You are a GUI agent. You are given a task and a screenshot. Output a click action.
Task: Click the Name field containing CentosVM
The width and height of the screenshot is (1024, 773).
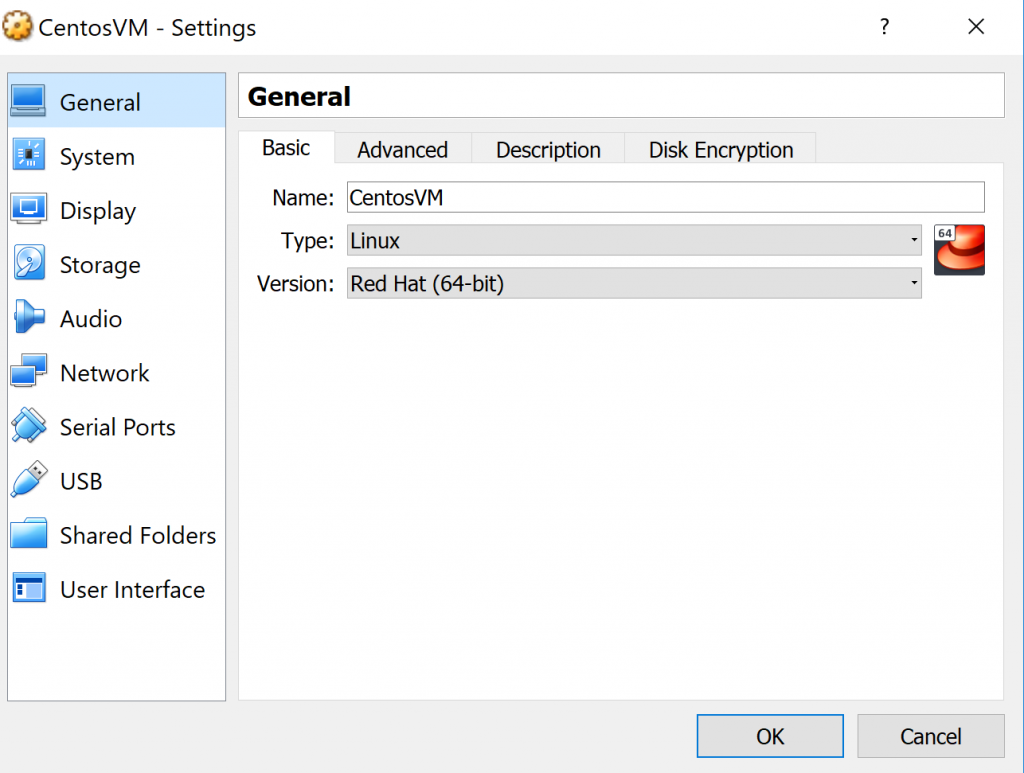click(x=665, y=197)
